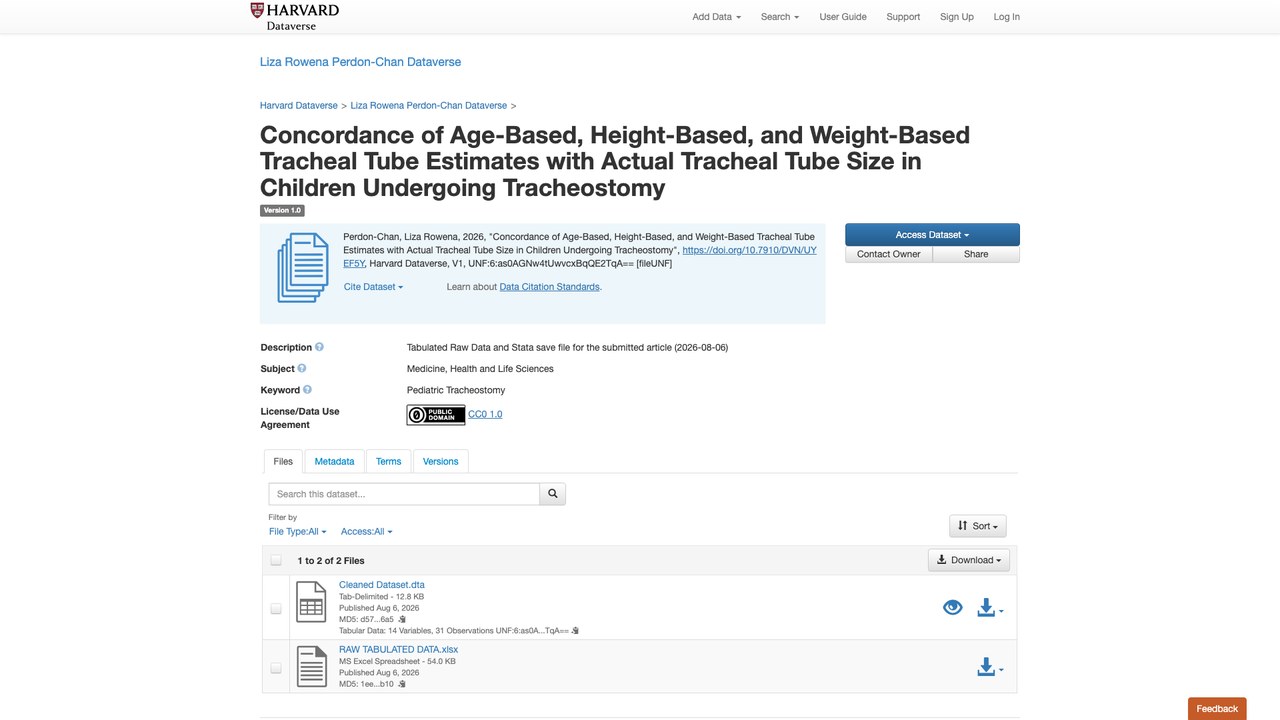Screen dimensions: 1280x720
Task: Download RAW TABULATED DATA.xlsx via download icon
Action: click(x=990, y=667)
